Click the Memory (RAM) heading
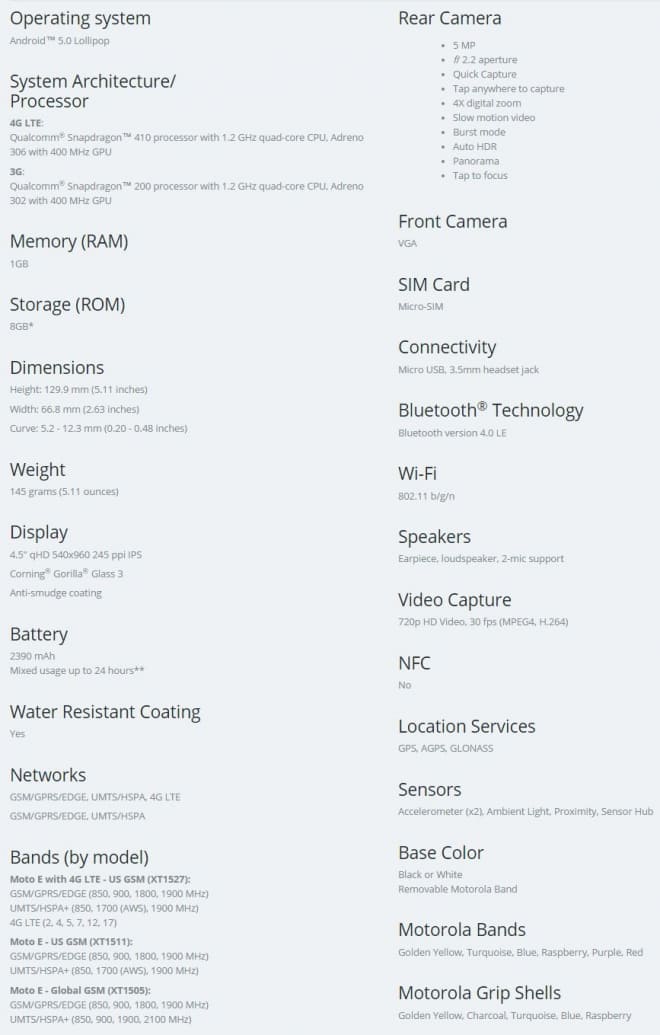660x1035 pixels. click(x=69, y=241)
